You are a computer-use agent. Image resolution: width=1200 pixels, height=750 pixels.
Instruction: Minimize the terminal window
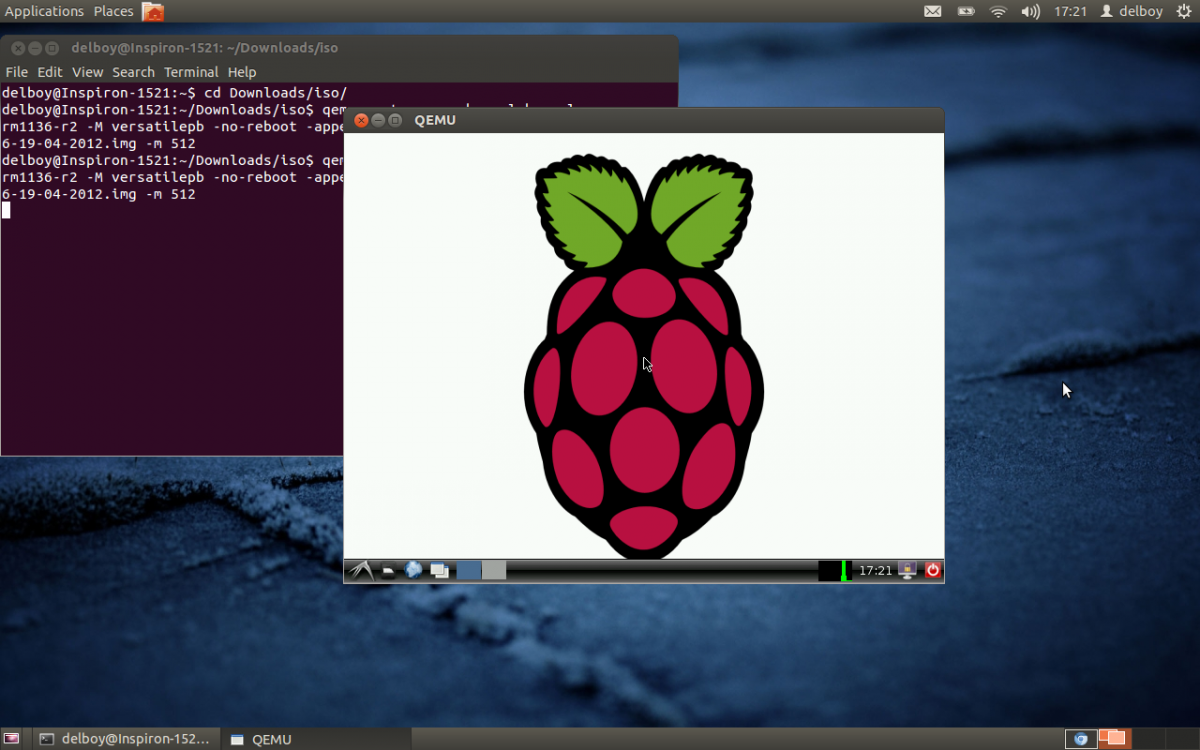34,48
